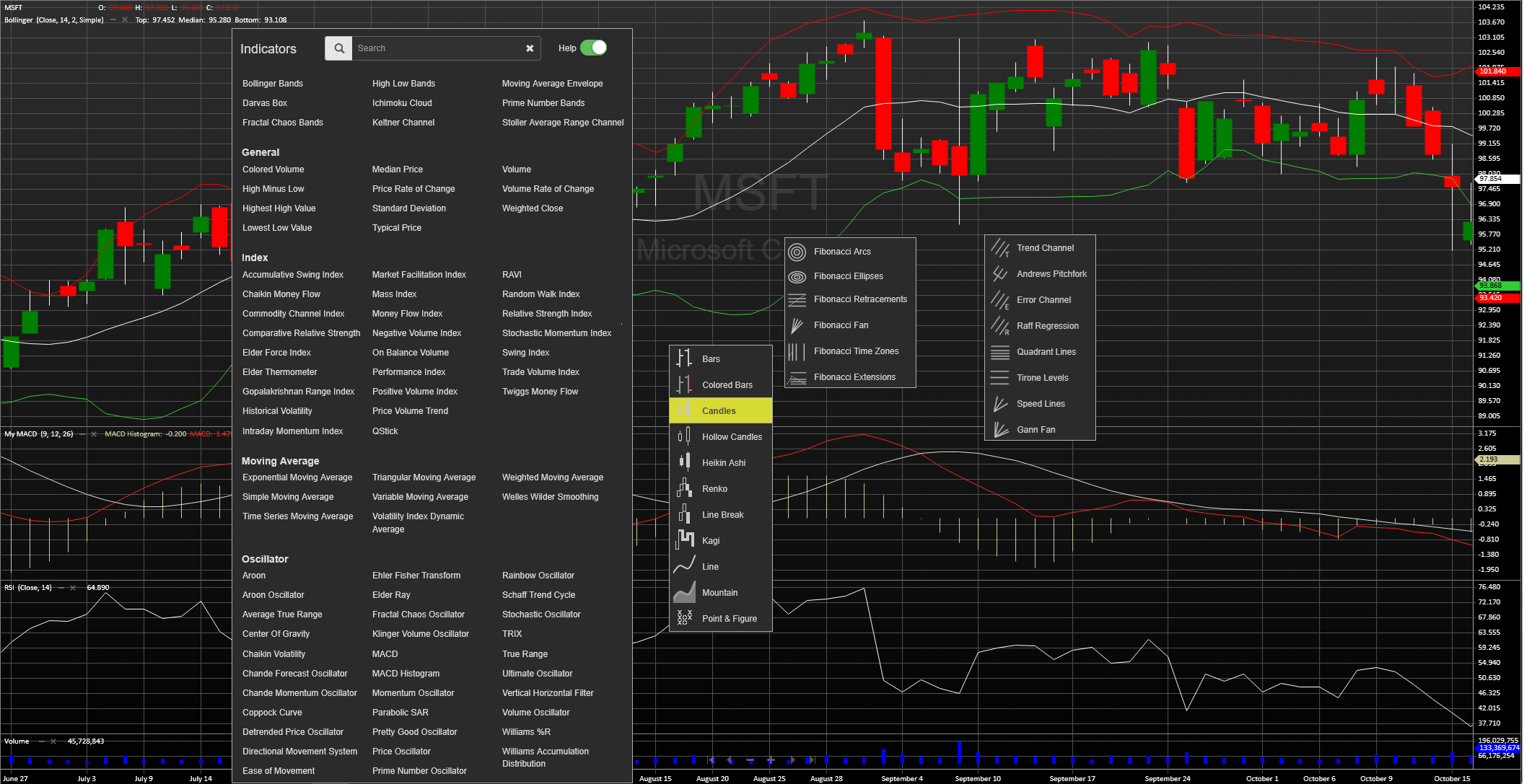Add Exponential Moving Average indicator
Viewport: 1524px width, 784px height.
(x=297, y=477)
